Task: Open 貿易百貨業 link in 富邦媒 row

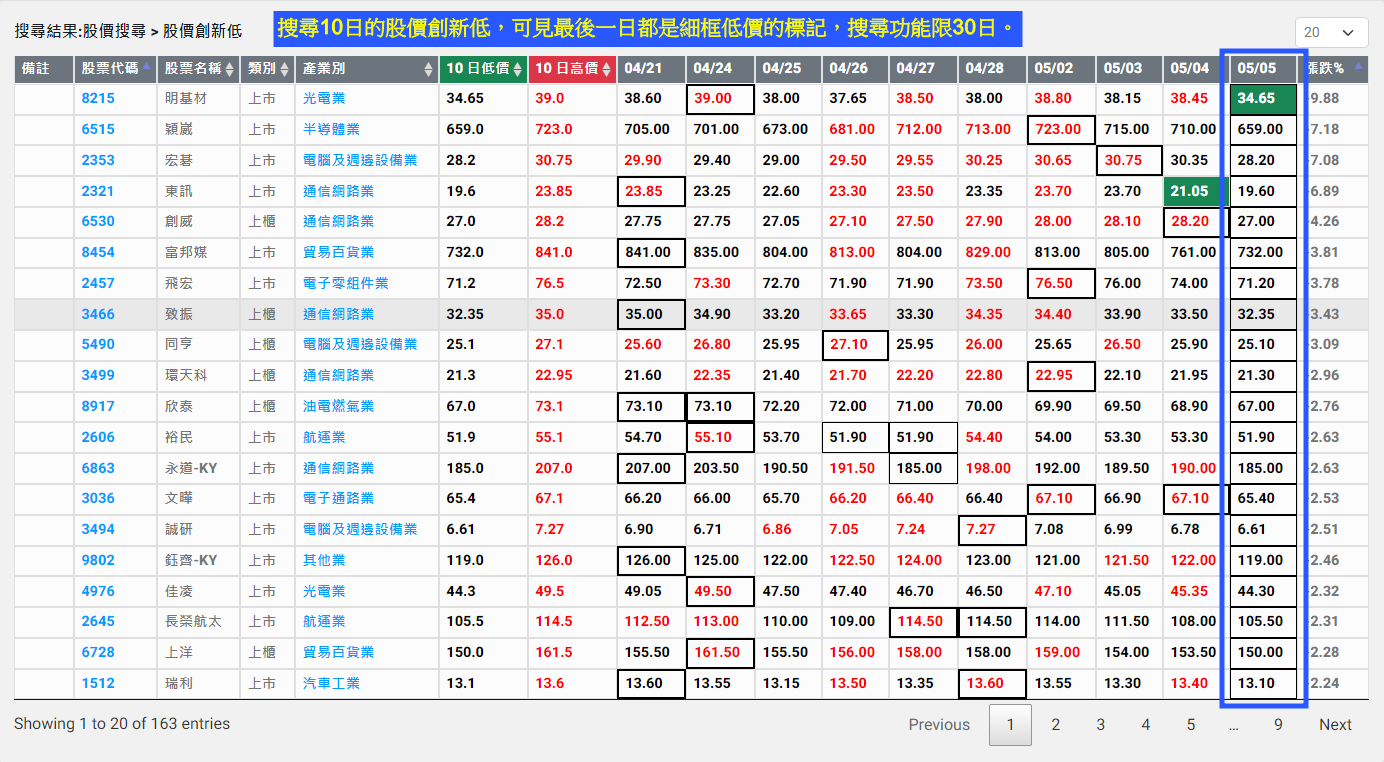Action: (x=338, y=252)
